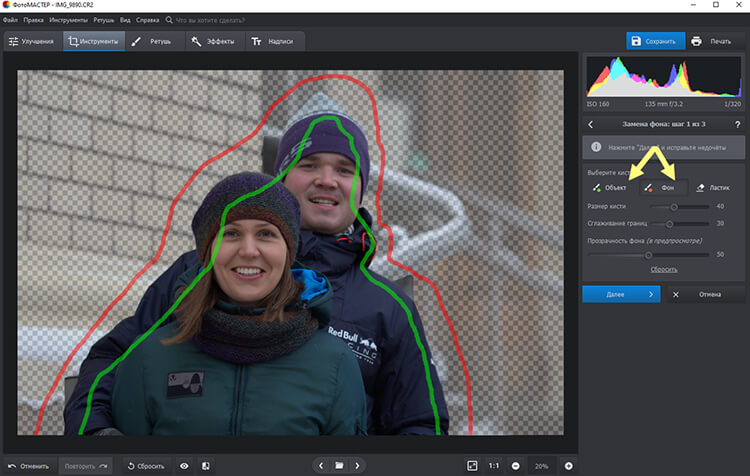This screenshot has height=476, width=750.
Task: Go to the previous photo arrow
Action: pyautogui.click(x=321, y=466)
